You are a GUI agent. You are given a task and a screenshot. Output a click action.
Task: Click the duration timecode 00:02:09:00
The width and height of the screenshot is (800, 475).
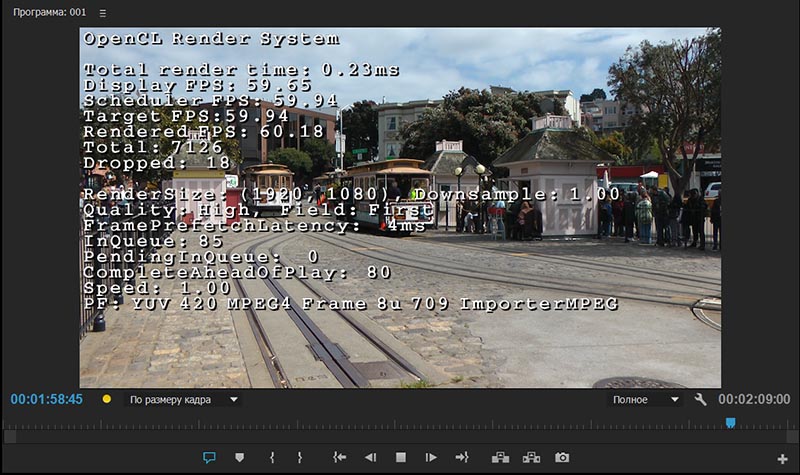click(x=754, y=399)
